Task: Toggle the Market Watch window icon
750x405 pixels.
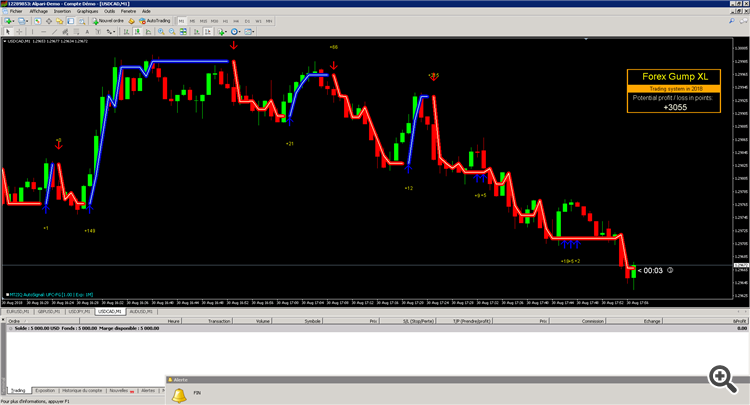Action: [37, 21]
